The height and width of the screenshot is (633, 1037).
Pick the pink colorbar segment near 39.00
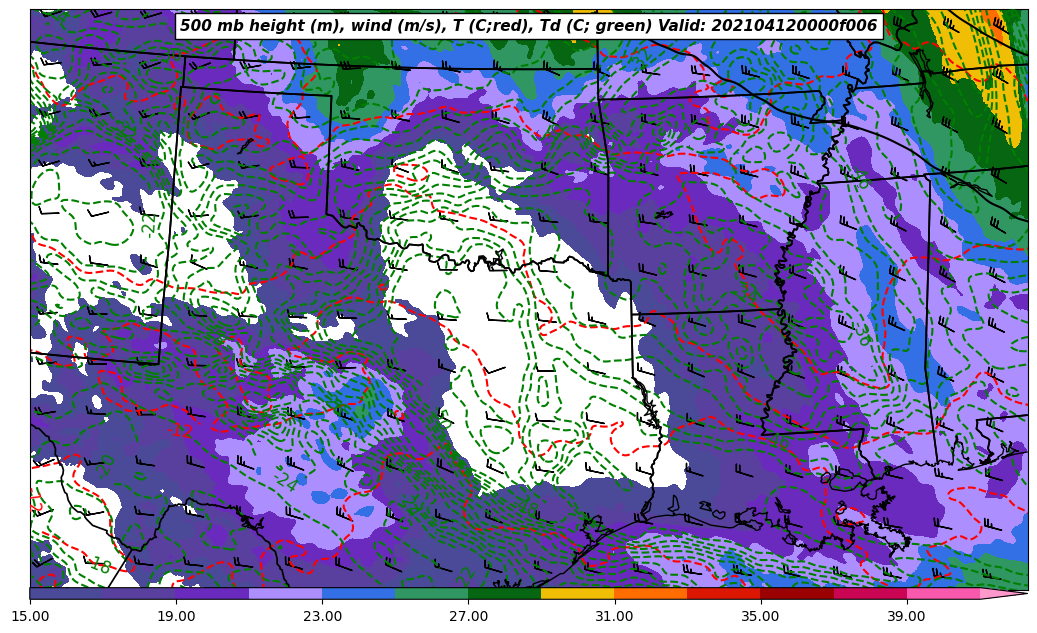coord(942,593)
